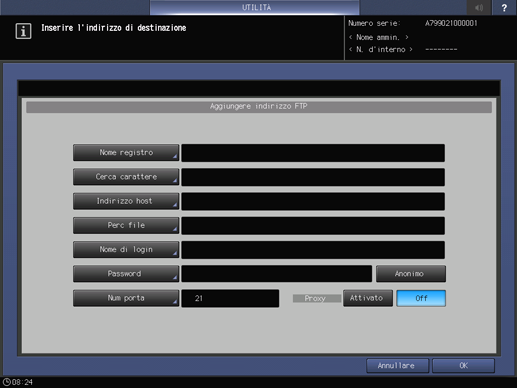
Task: Choose Anonimo login
Action: coord(411,274)
